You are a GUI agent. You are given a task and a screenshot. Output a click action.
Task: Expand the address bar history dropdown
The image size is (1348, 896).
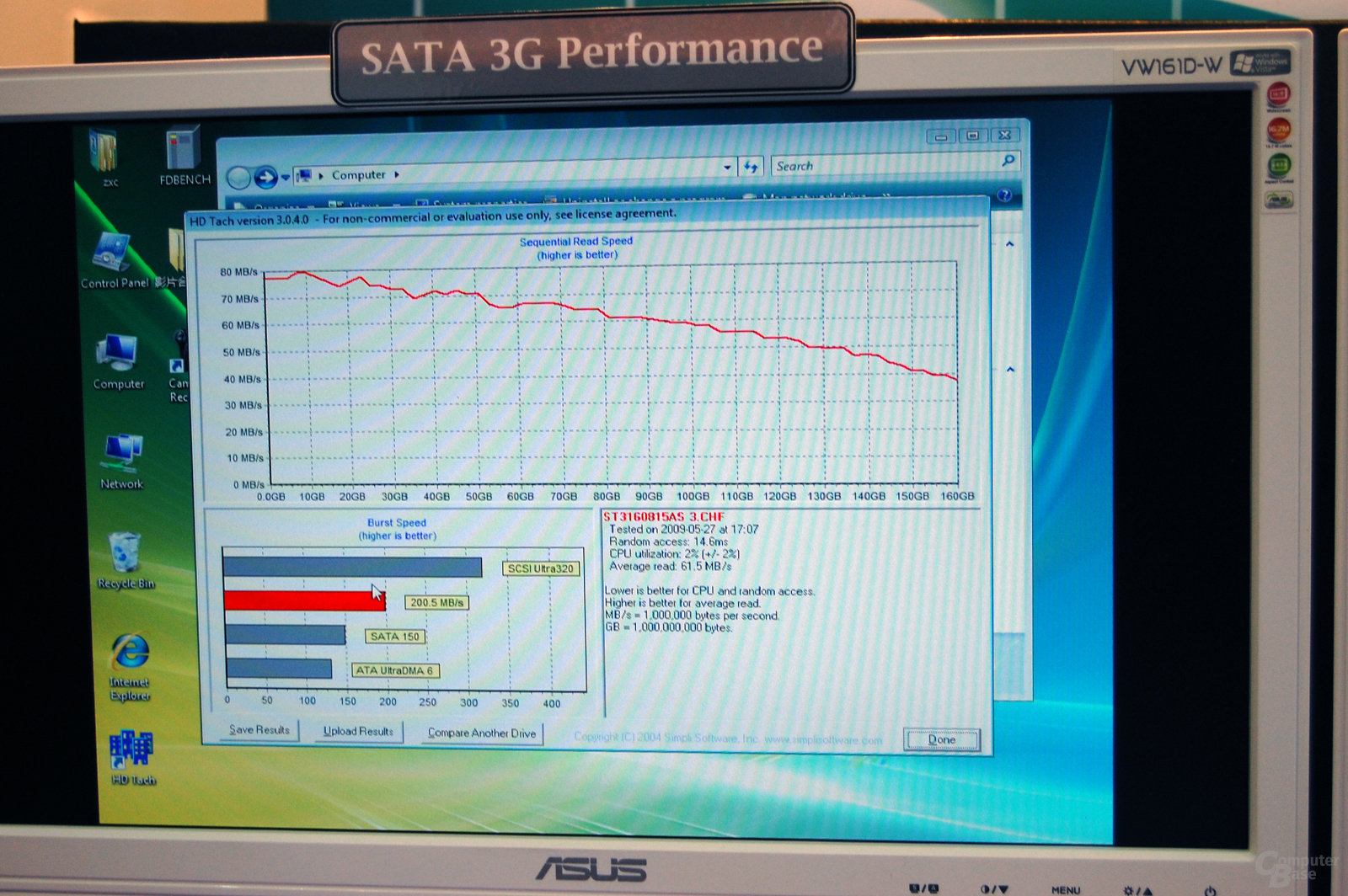[x=727, y=168]
